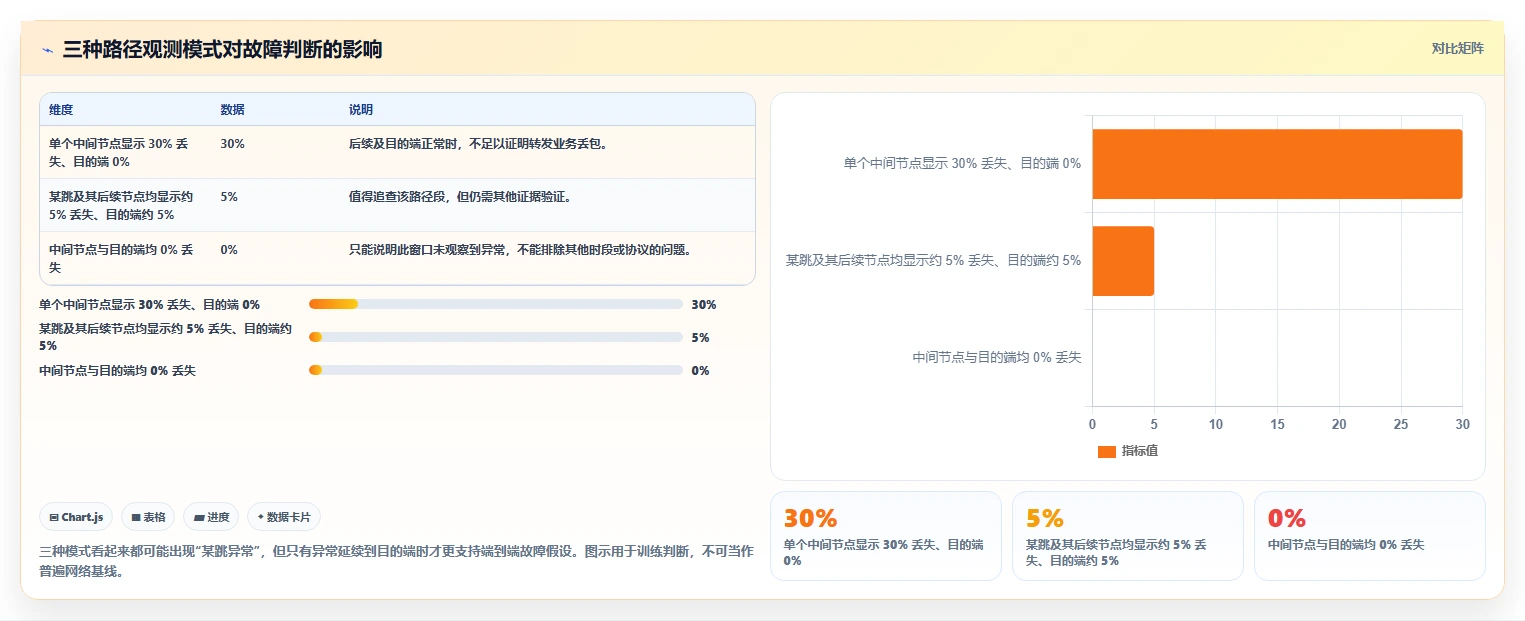
Task: Click the 0% progress bar
Action: (496, 370)
